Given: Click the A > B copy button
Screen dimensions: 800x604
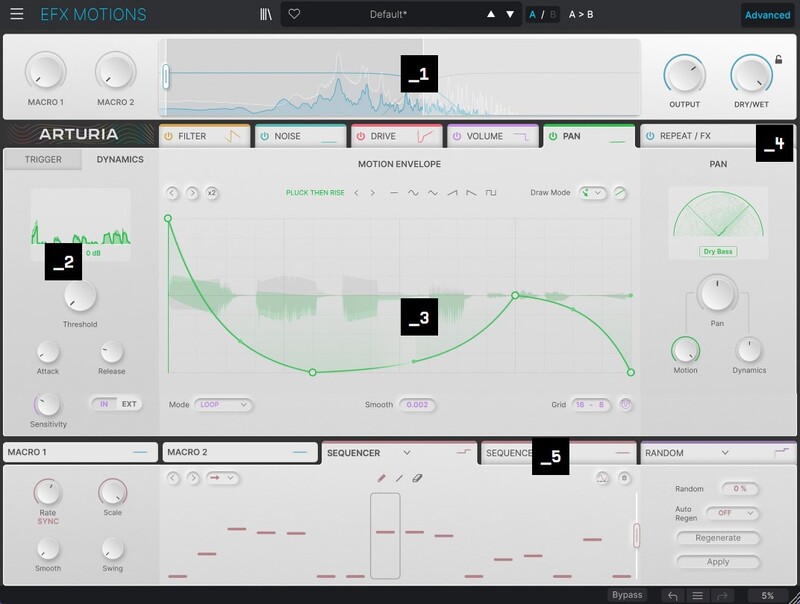Looking at the screenshot, I should tap(581, 14).
